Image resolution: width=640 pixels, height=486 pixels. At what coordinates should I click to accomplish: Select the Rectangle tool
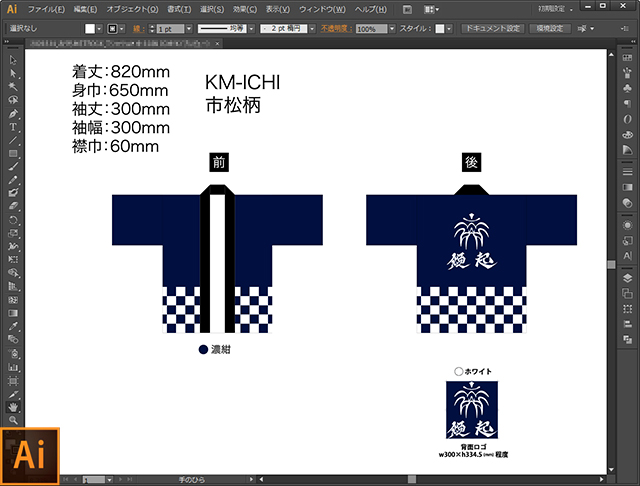click(13, 153)
